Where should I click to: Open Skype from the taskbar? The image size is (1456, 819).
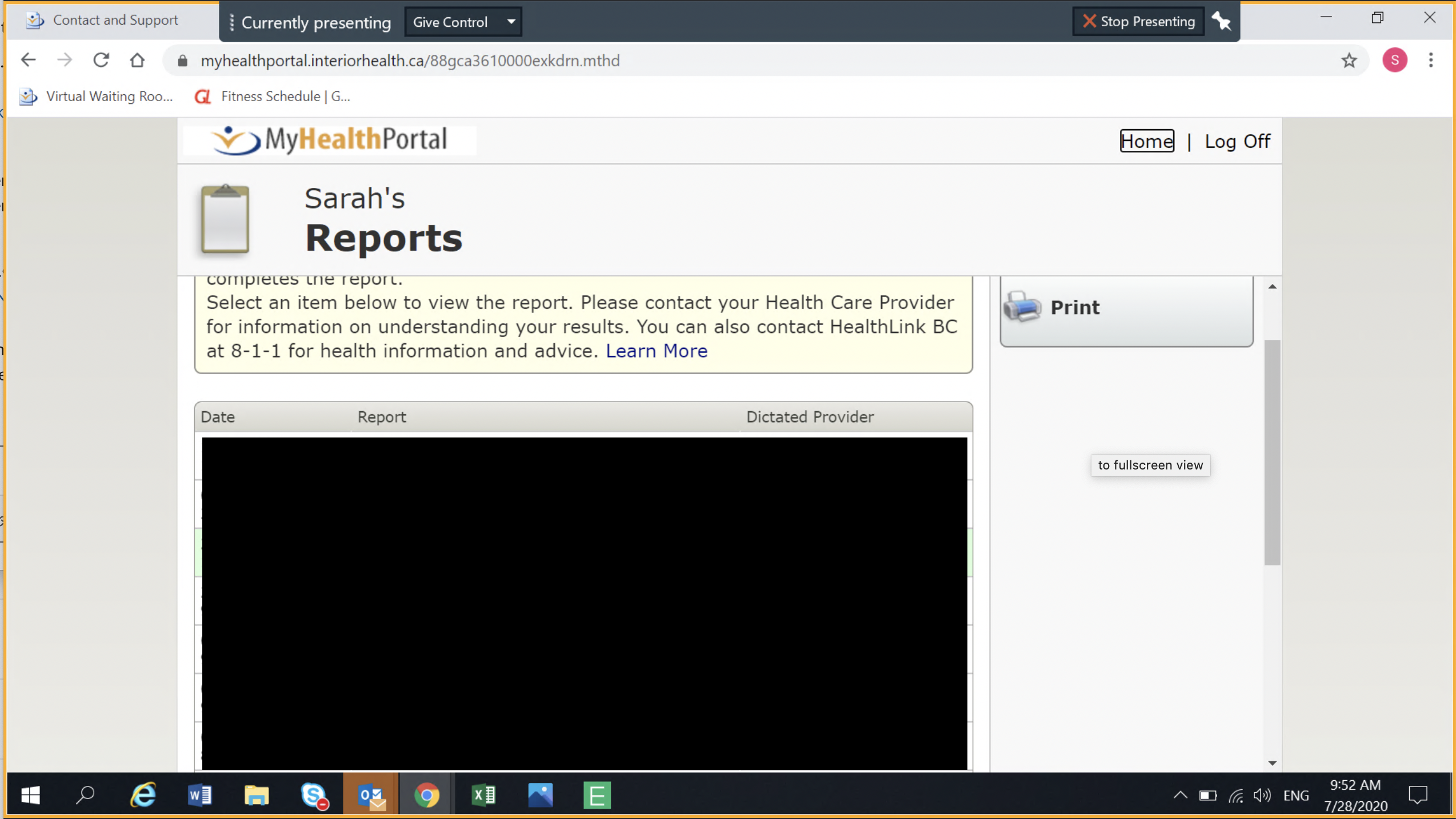314,795
